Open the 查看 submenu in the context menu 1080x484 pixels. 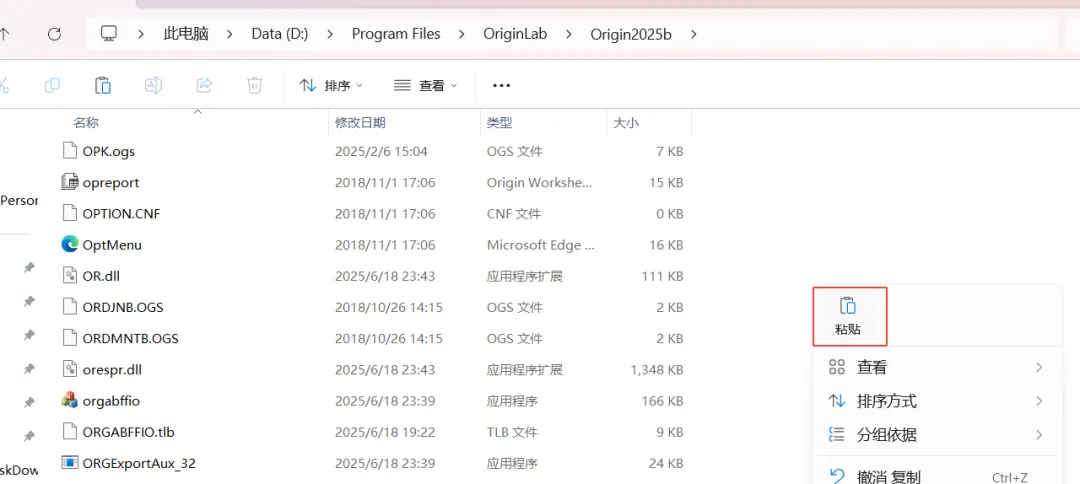(935, 368)
